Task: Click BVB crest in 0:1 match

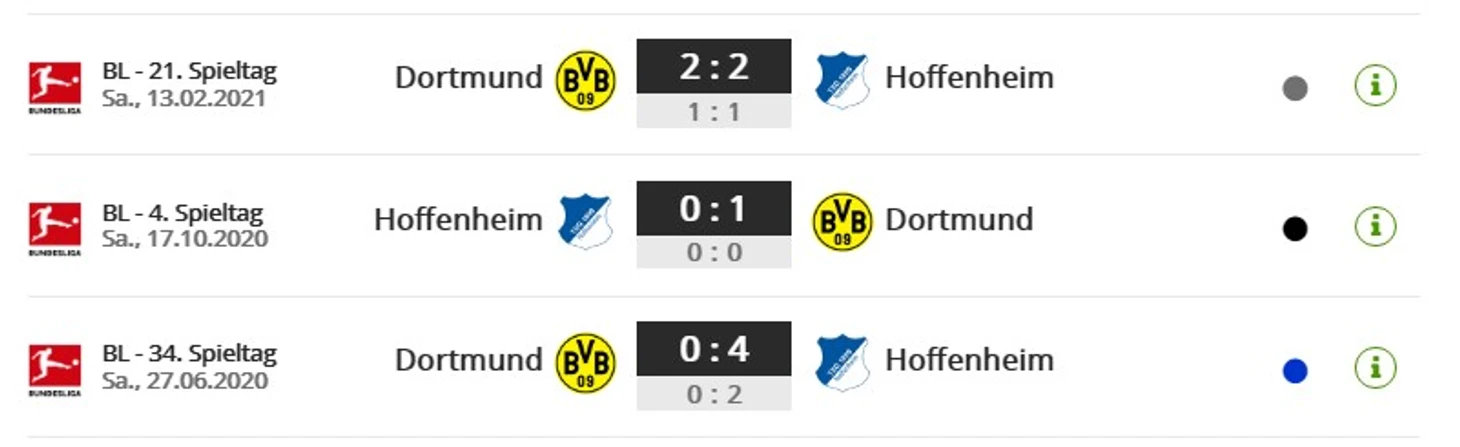Action: (843, 222)
